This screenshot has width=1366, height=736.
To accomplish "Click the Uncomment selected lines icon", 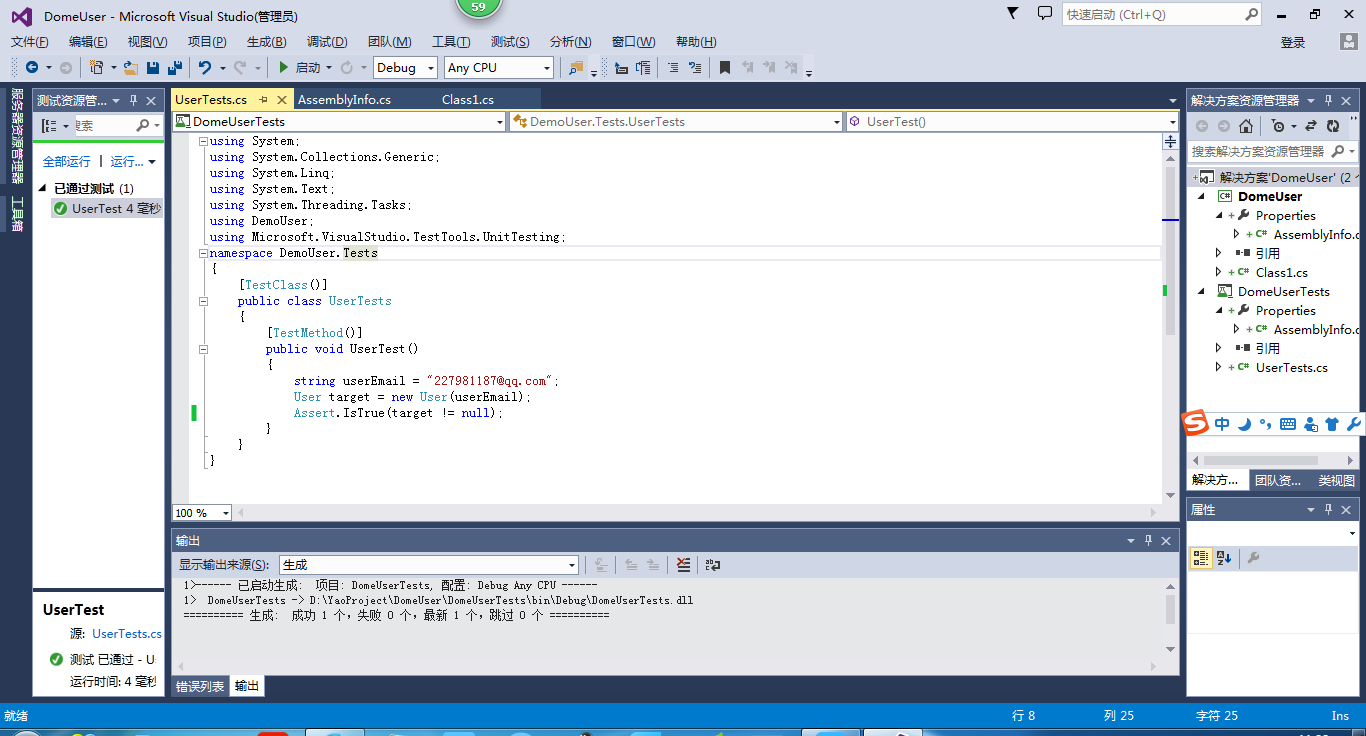I will pos(696,68).
